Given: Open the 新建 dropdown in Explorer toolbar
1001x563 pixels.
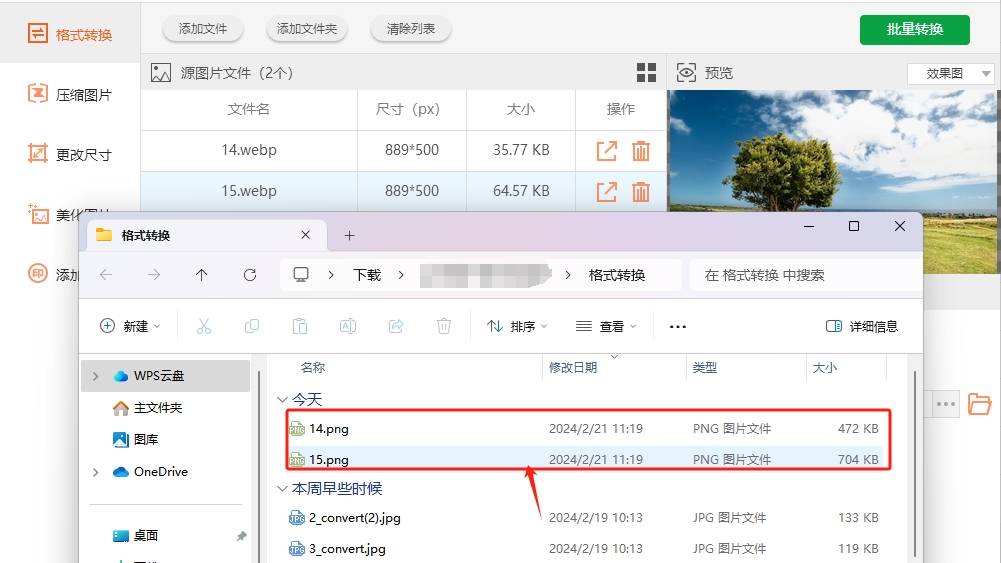Looking at the screenshot, I should tap(130, 326).
